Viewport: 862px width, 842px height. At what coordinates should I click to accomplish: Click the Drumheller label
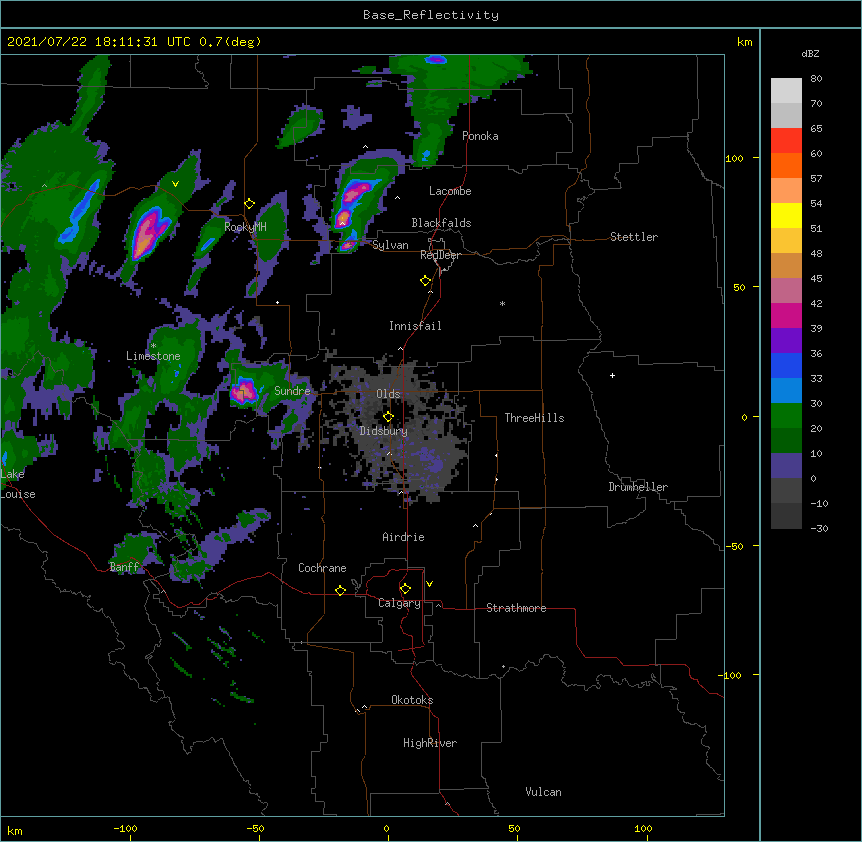point(638,487)
